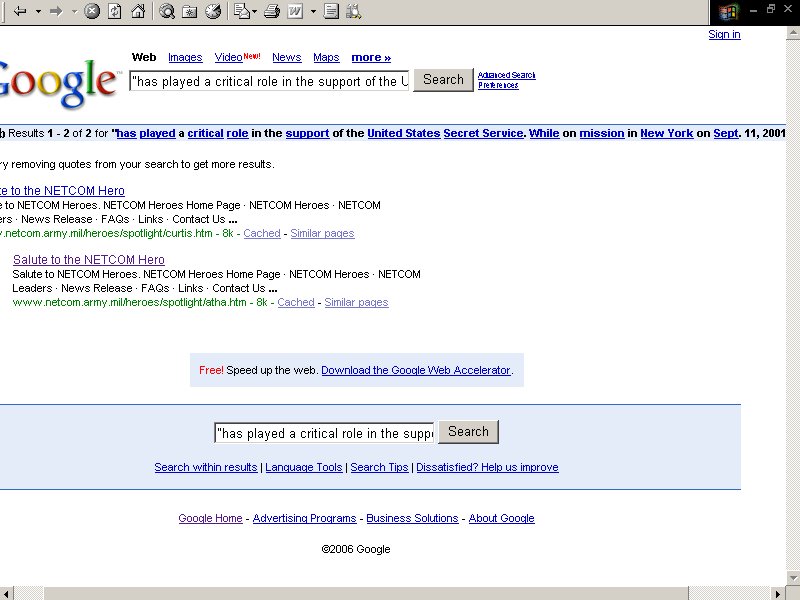
Task: Edit page with the Word icon
Action: 295,11
